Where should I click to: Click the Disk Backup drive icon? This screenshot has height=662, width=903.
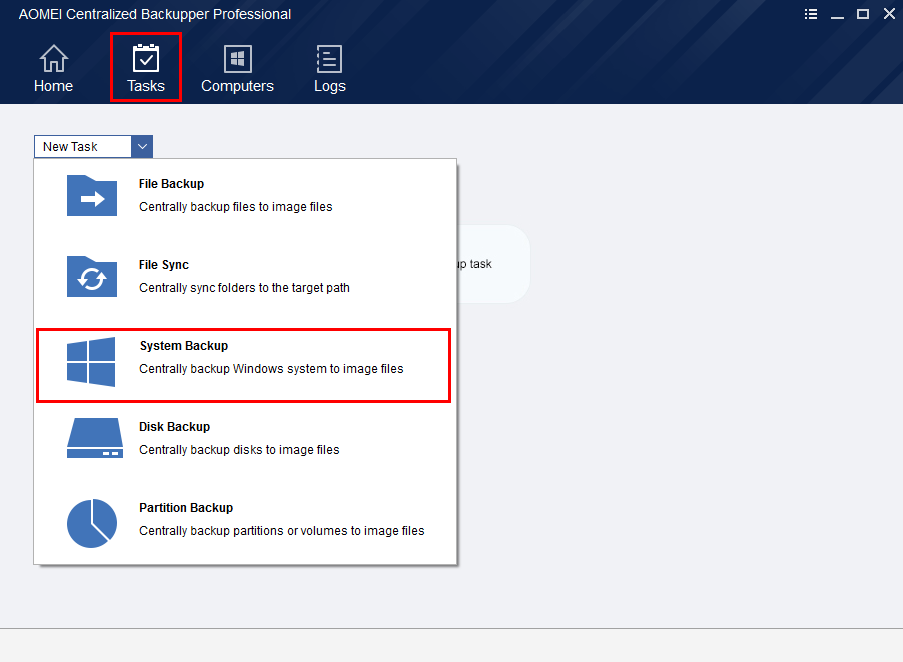[95, 438]
